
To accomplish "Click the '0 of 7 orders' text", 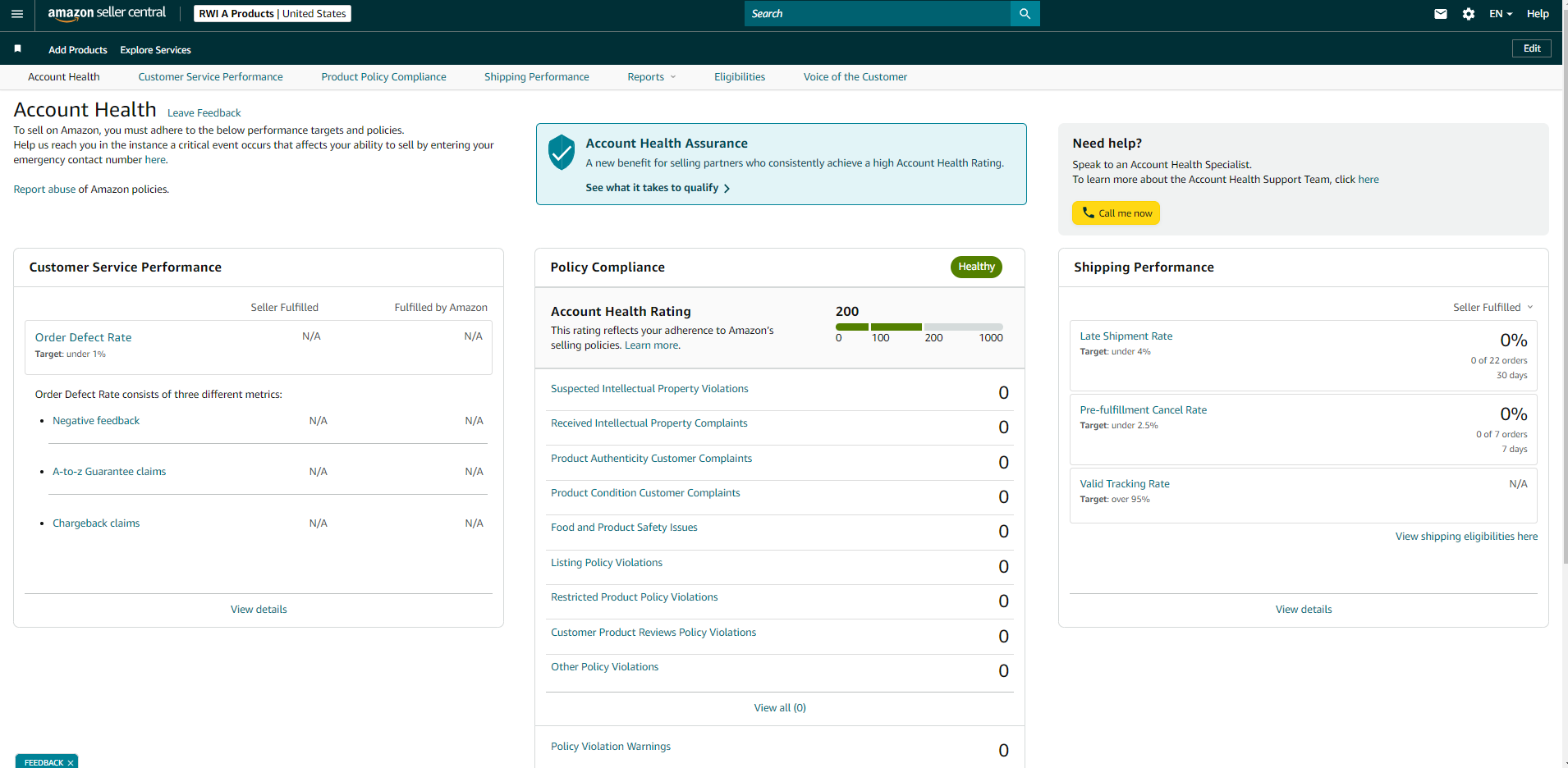I will pos(1502,435).
